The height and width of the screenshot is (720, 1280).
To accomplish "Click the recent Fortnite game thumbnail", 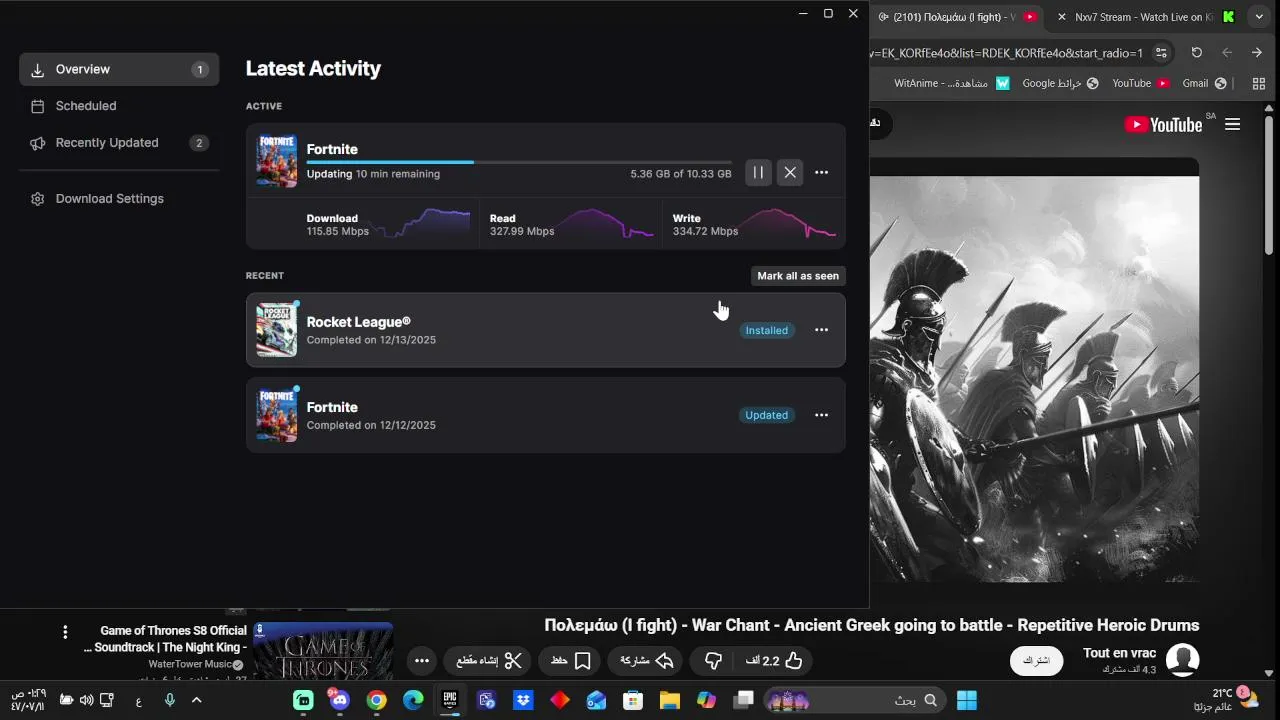I will pos(277,415).
